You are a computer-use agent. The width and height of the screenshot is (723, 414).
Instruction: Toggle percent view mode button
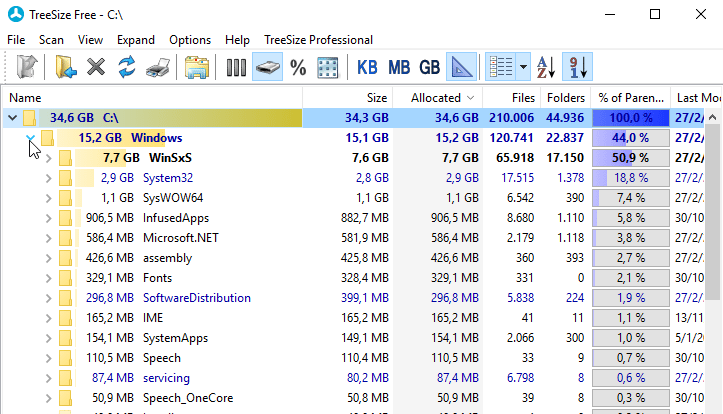(298, 68)
